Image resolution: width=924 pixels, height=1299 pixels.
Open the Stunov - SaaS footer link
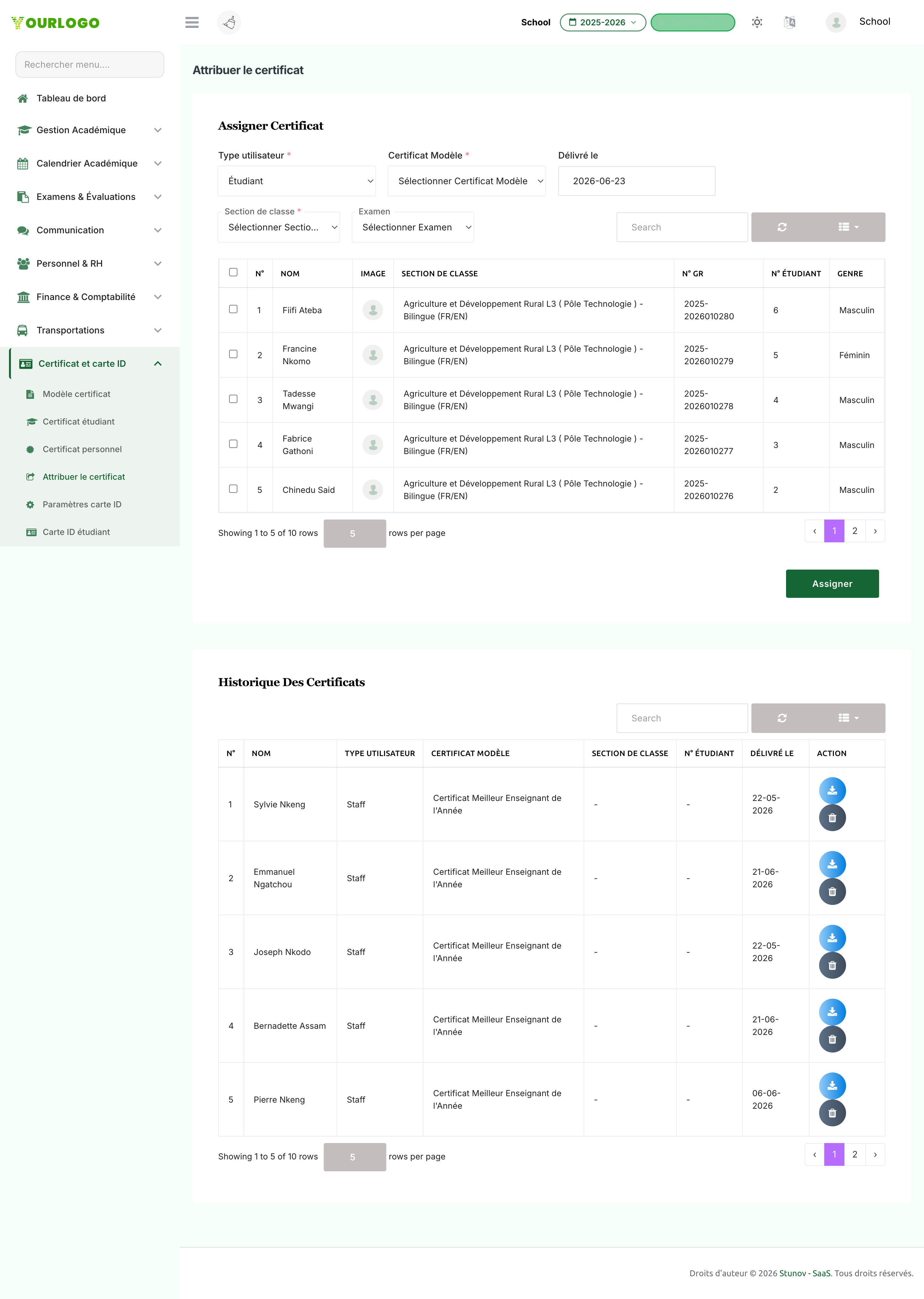tap(805, 1273)
